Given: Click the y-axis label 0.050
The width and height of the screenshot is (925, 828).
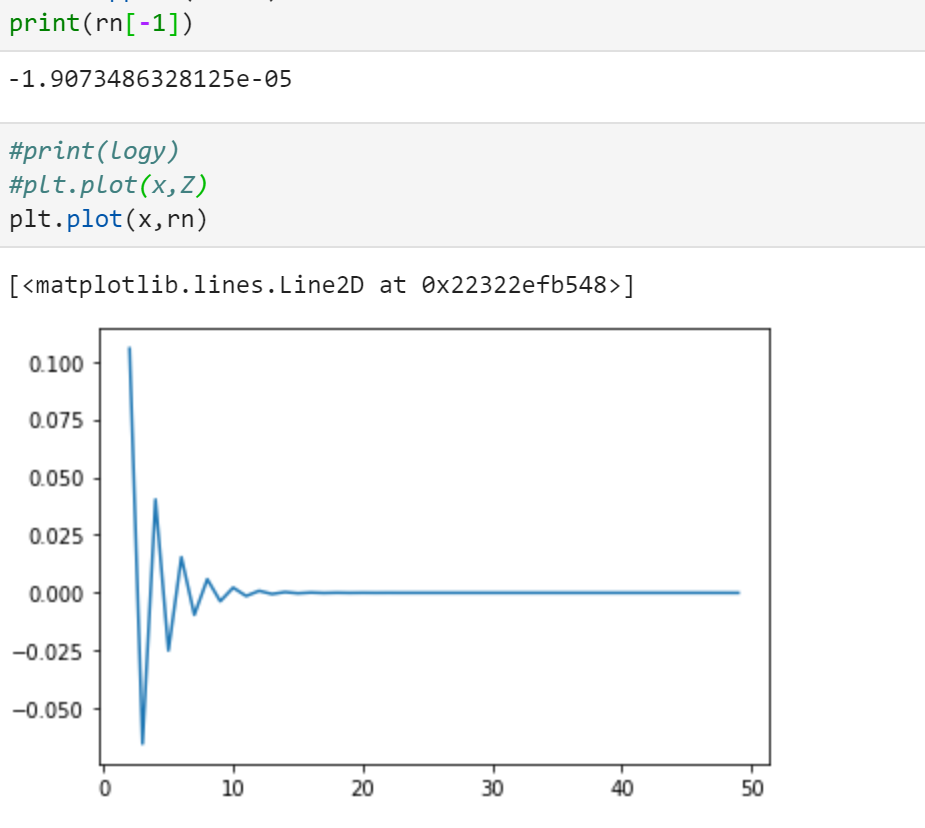Looking at the screenshot, I should (56, 478).
